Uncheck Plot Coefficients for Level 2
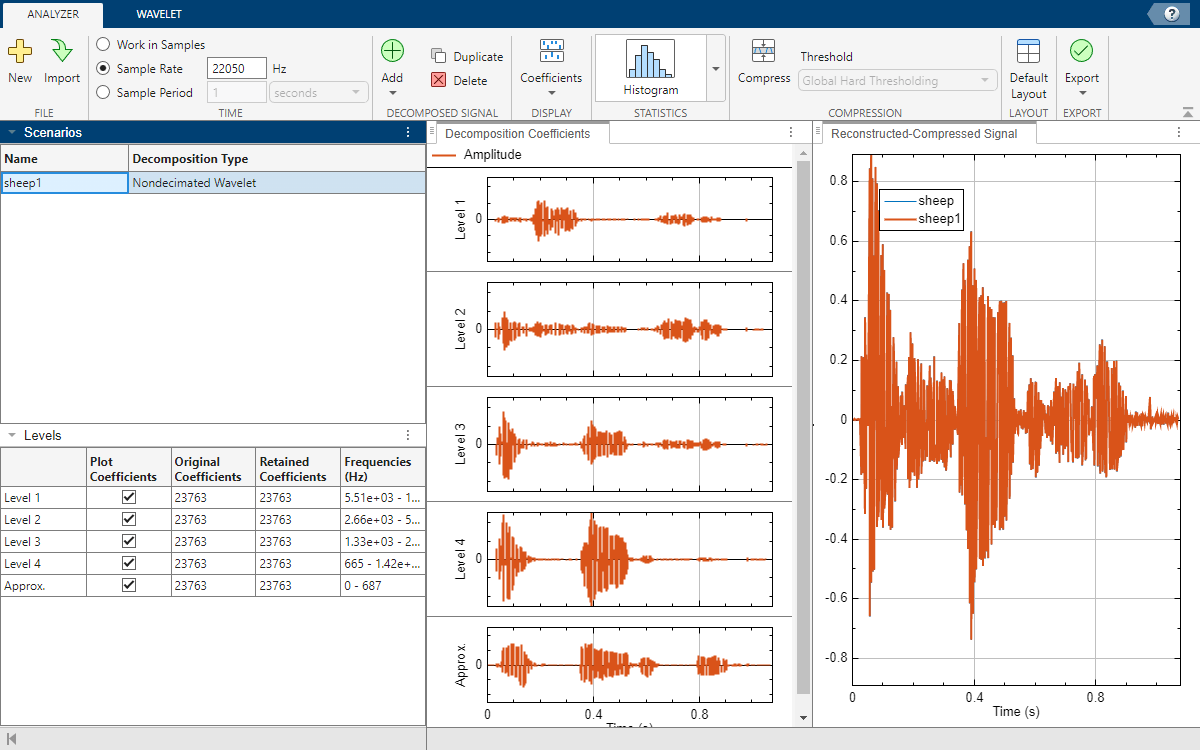The width and height of the screenshot is (1200, 750). click(x=128, y=520)
